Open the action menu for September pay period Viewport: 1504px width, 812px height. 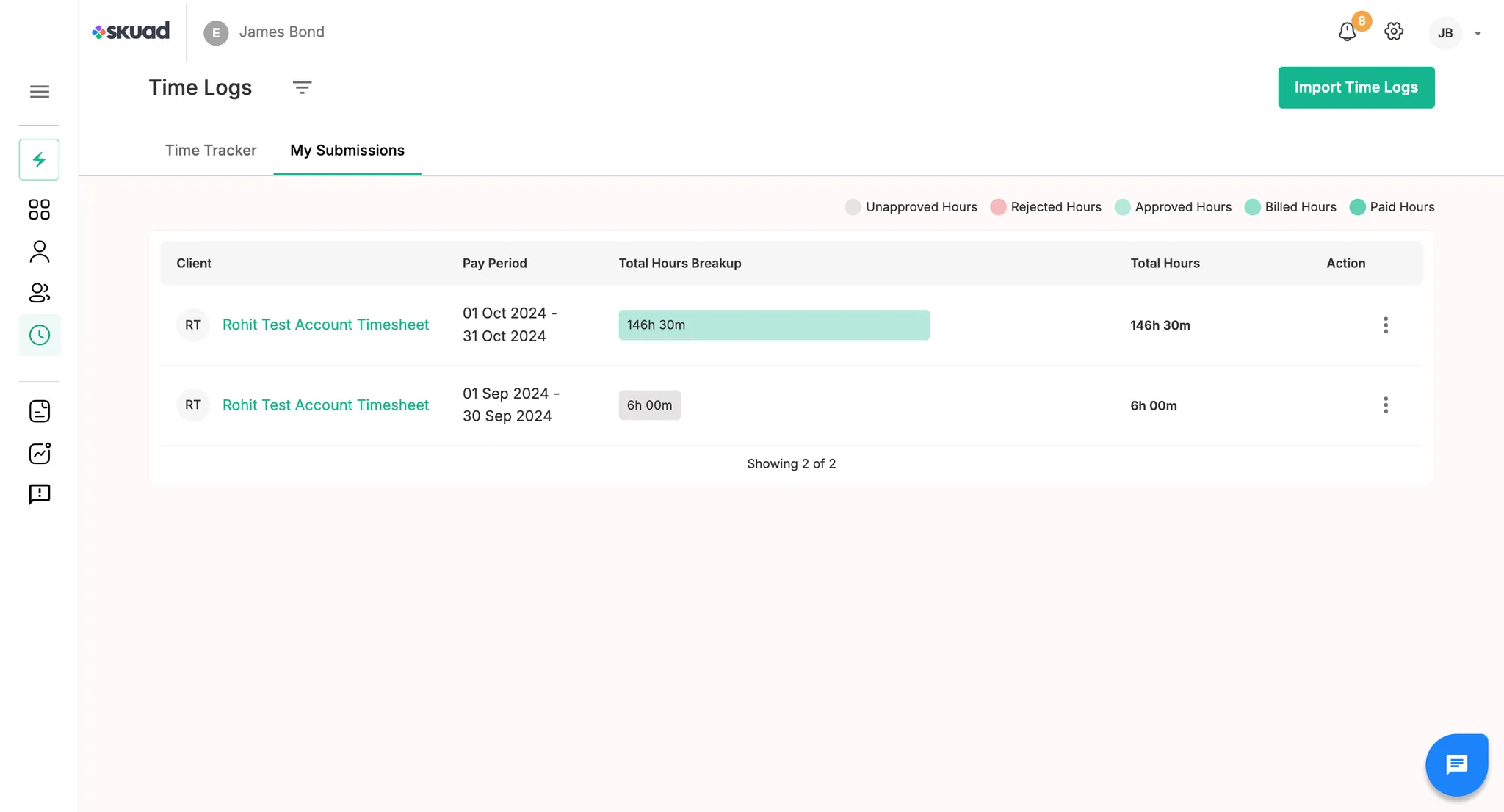click(x=1385, y=405)
